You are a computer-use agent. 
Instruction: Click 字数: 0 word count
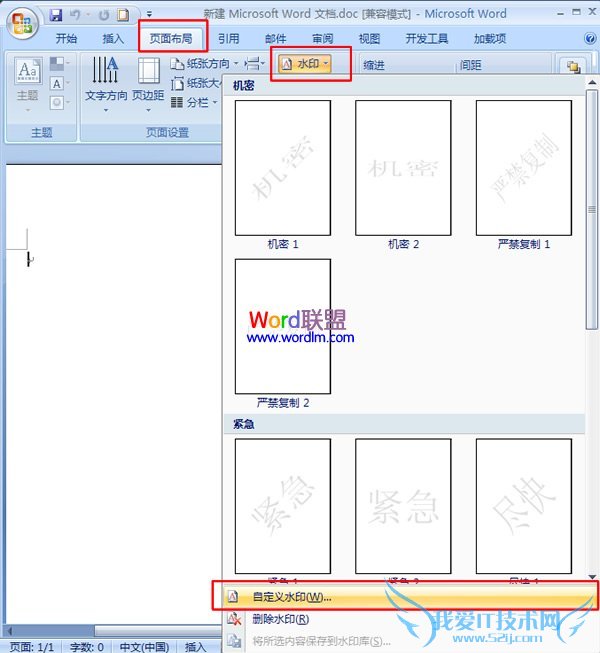pos(87,647)
